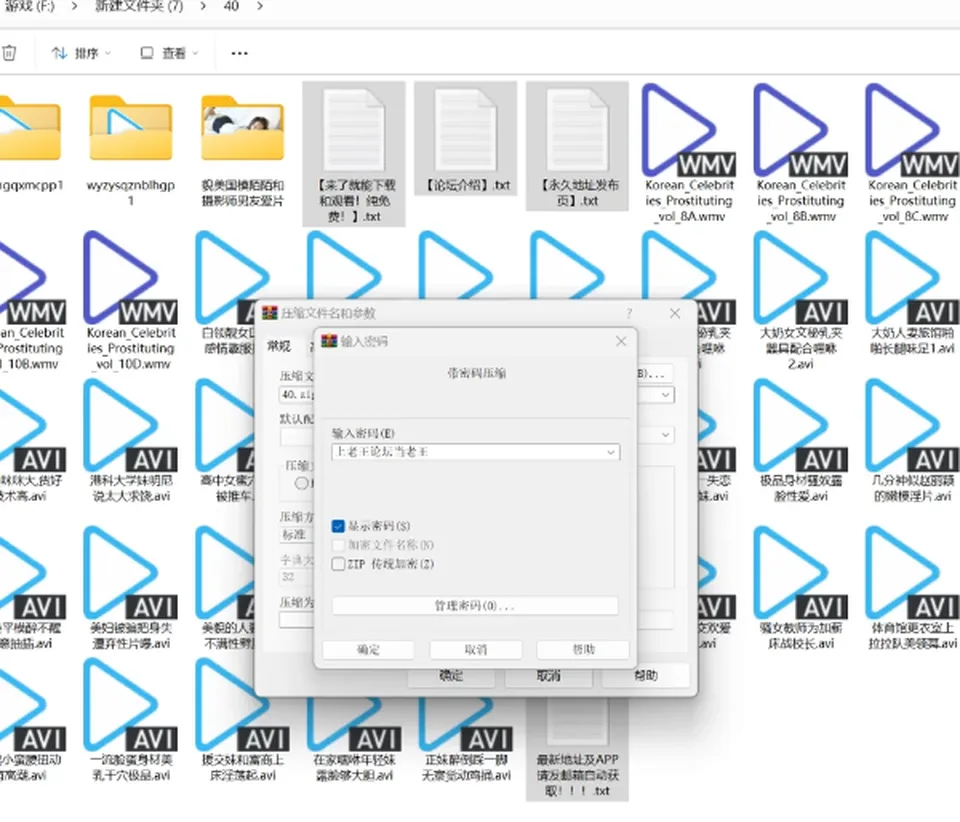Select the vol_8A.wmv video file icon

pos(689,130)
